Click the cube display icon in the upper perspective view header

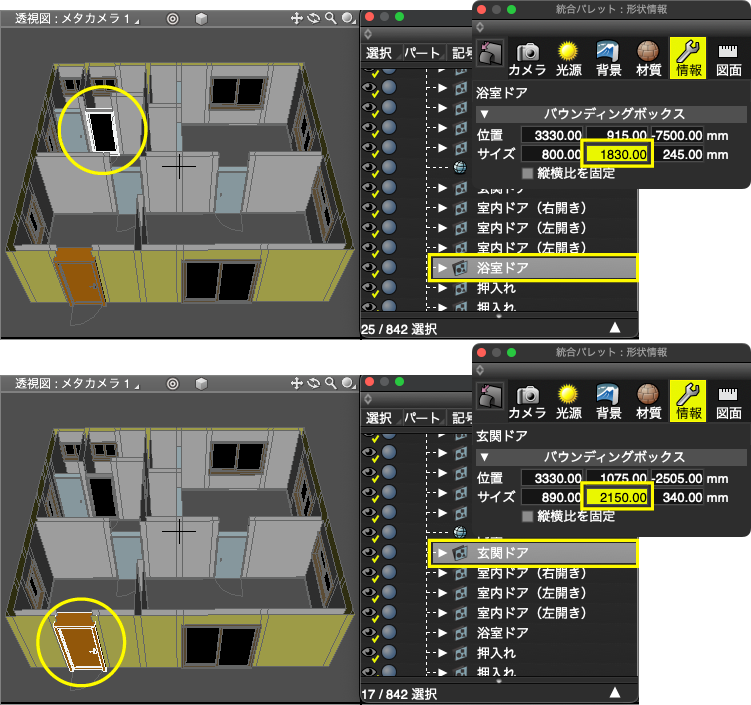[x=202, y=19]
